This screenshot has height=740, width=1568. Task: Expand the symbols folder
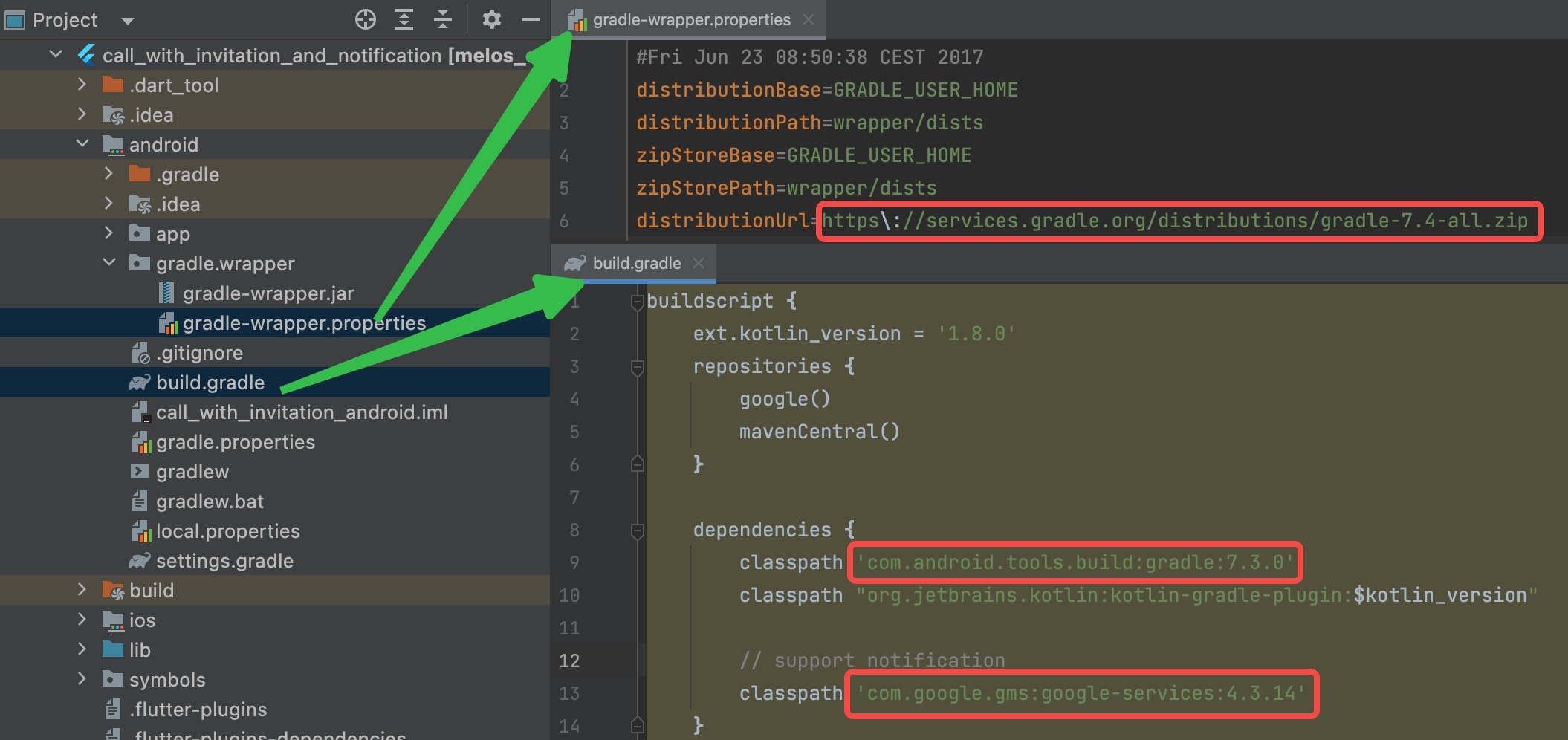(x=82, y=679)
